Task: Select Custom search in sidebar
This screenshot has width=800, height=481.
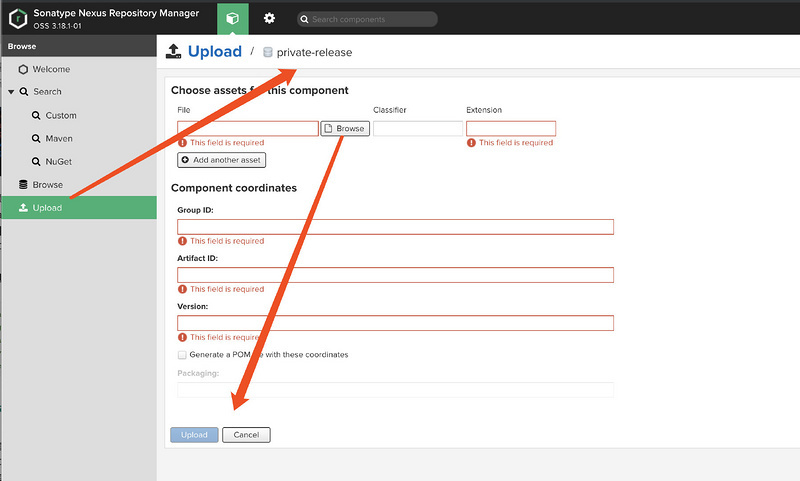Action: pos(61,116)
